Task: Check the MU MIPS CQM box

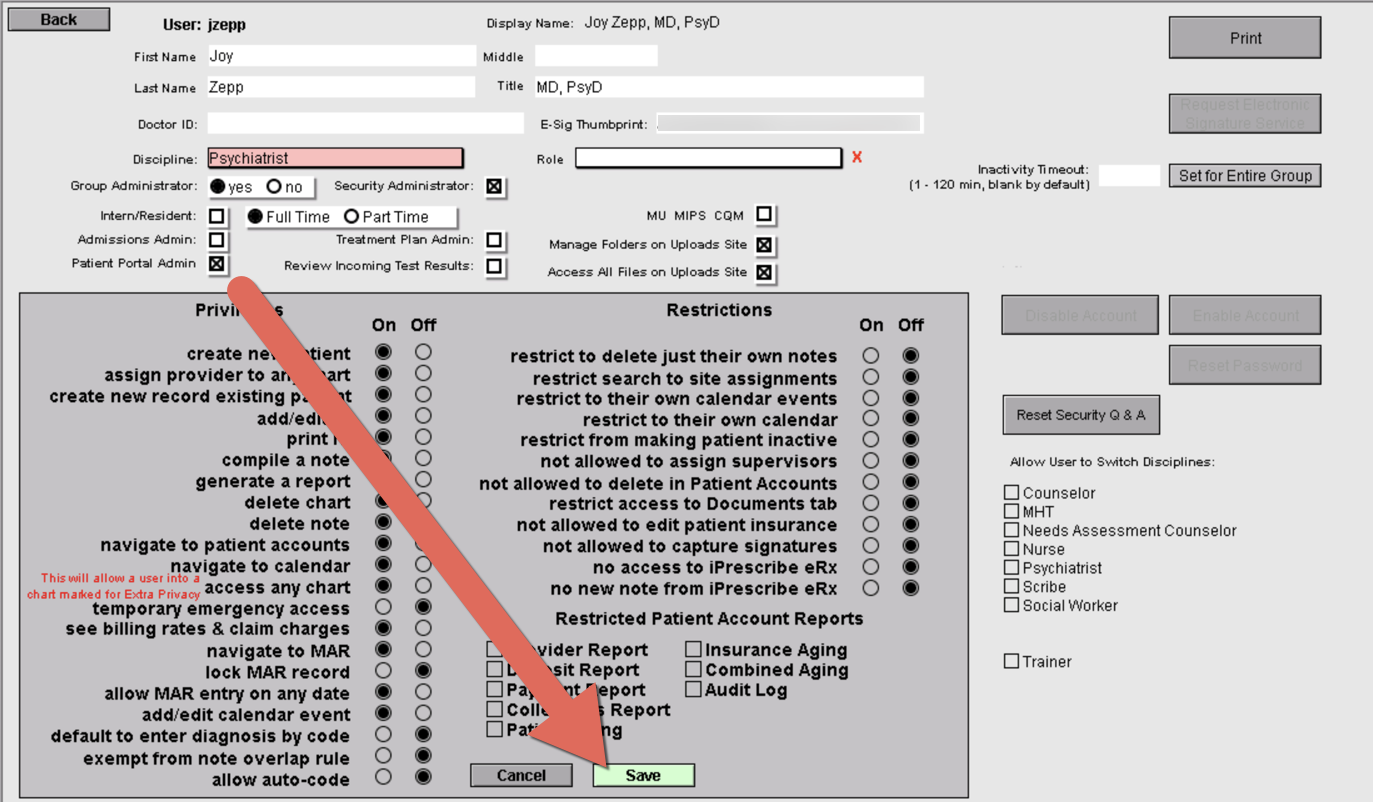Action: point(764,215)
